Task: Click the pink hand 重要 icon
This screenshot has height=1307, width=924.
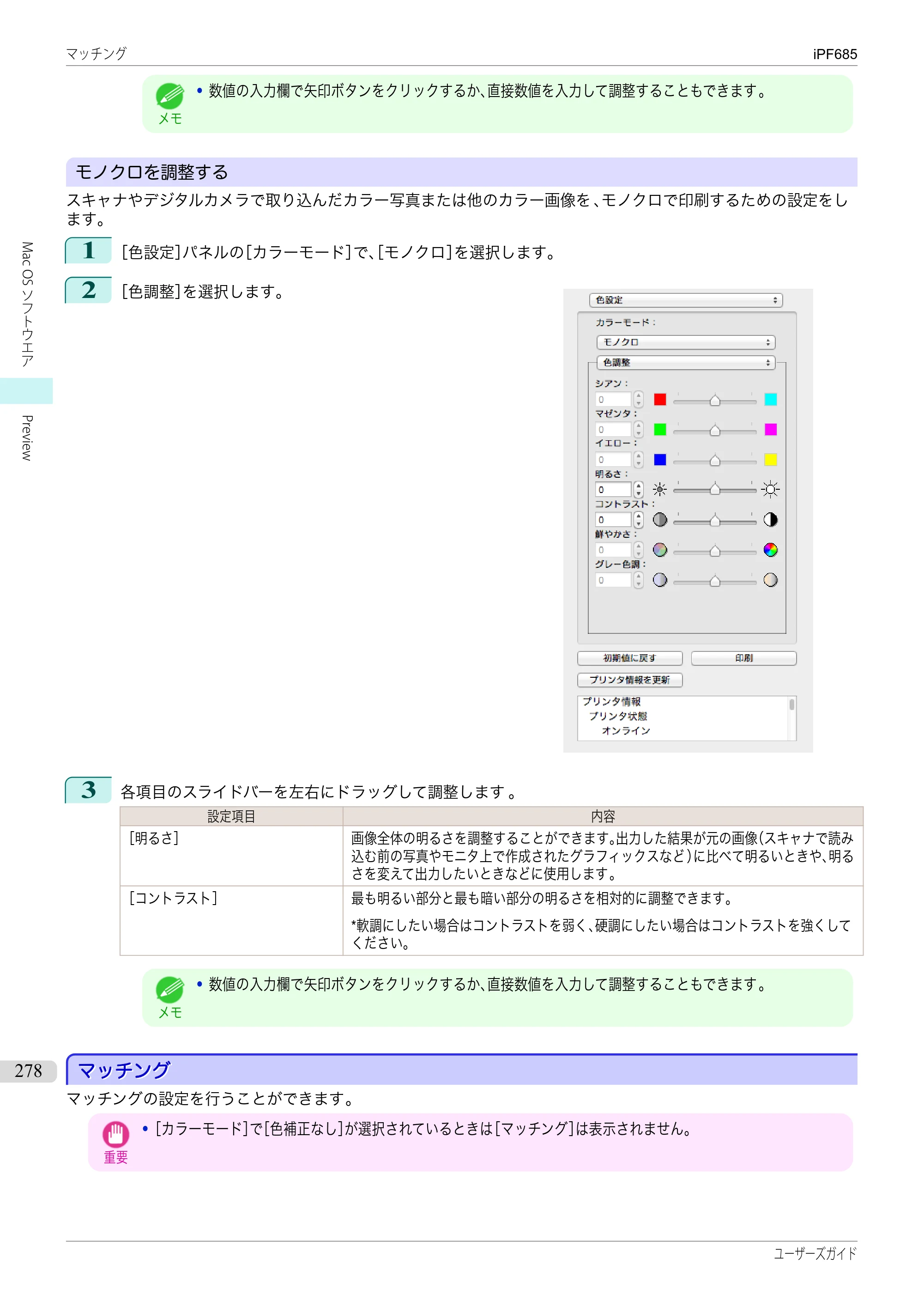Action: tap(115, 1134)
